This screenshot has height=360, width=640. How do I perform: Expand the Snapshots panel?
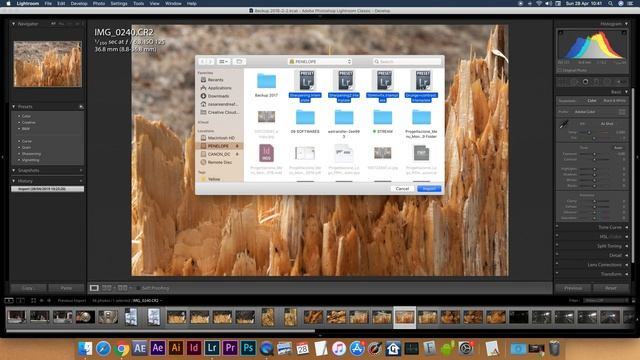point(13,170)
